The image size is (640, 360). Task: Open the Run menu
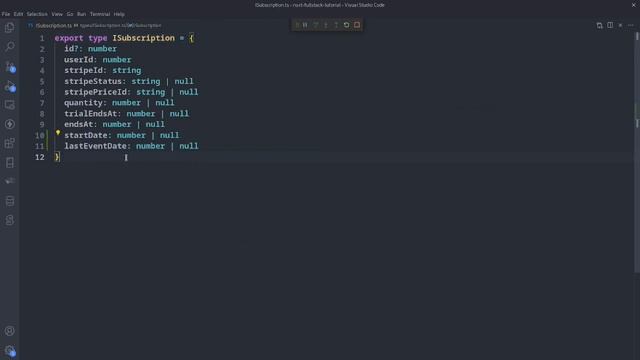[x=81, y=14]
